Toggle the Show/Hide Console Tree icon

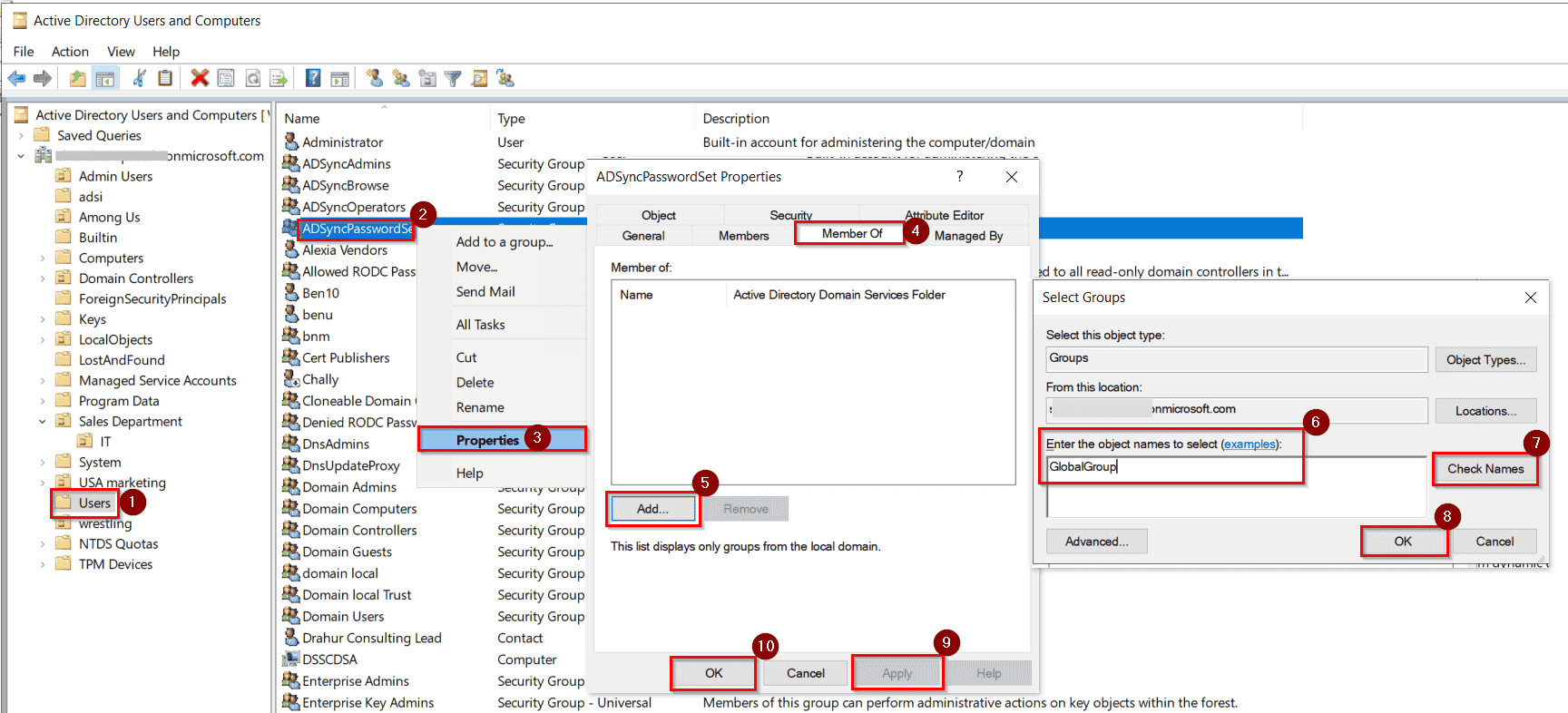tap(105, 79)
